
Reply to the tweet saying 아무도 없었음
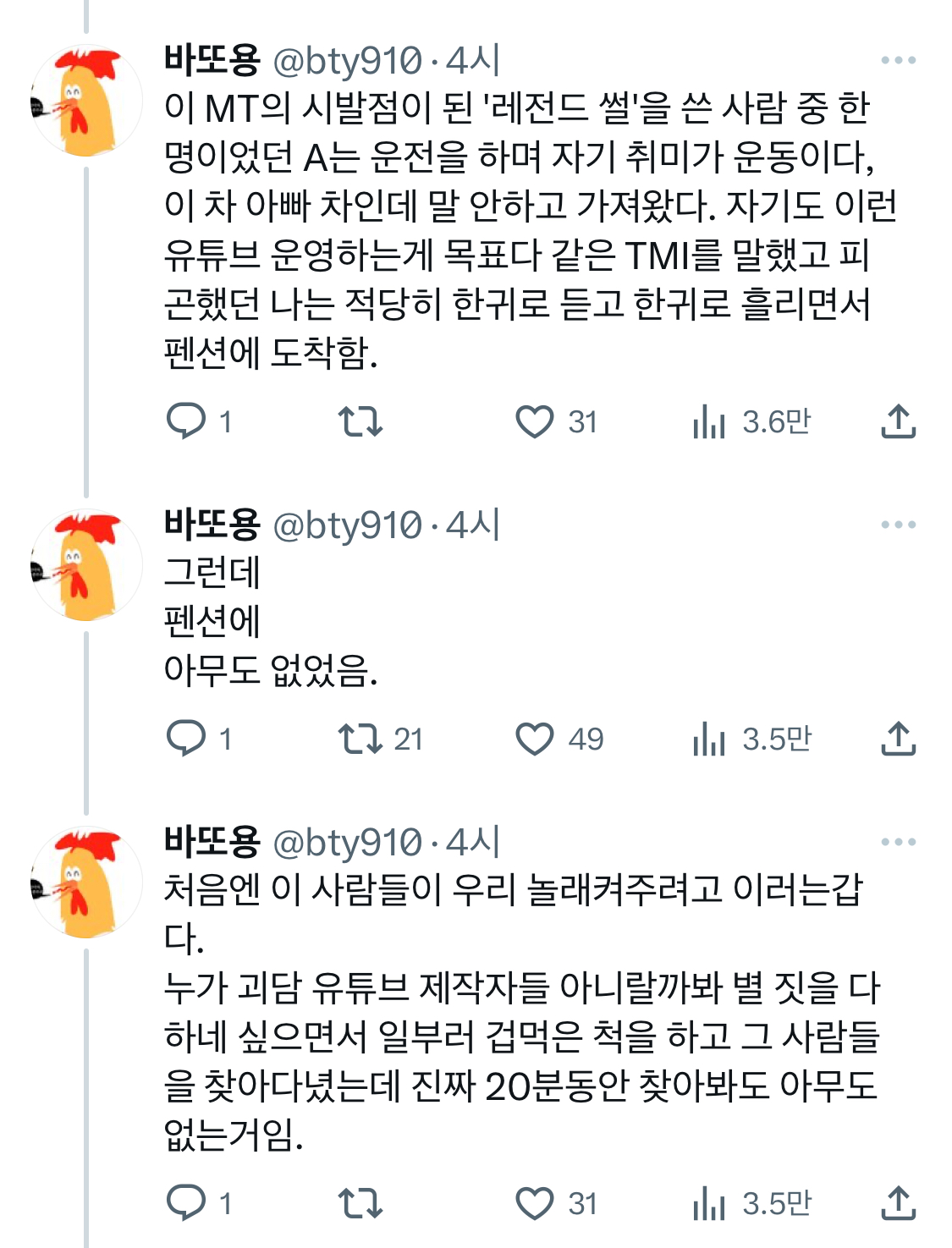tap(187, 738)
